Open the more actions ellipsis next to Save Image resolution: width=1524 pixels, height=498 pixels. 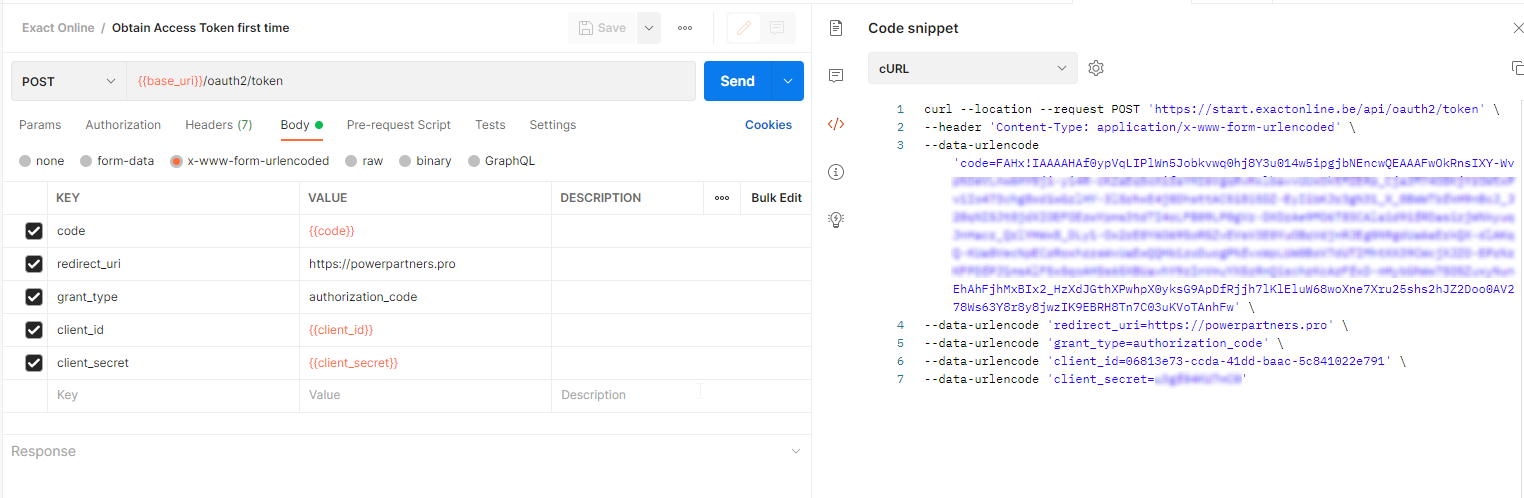point(685,28)
